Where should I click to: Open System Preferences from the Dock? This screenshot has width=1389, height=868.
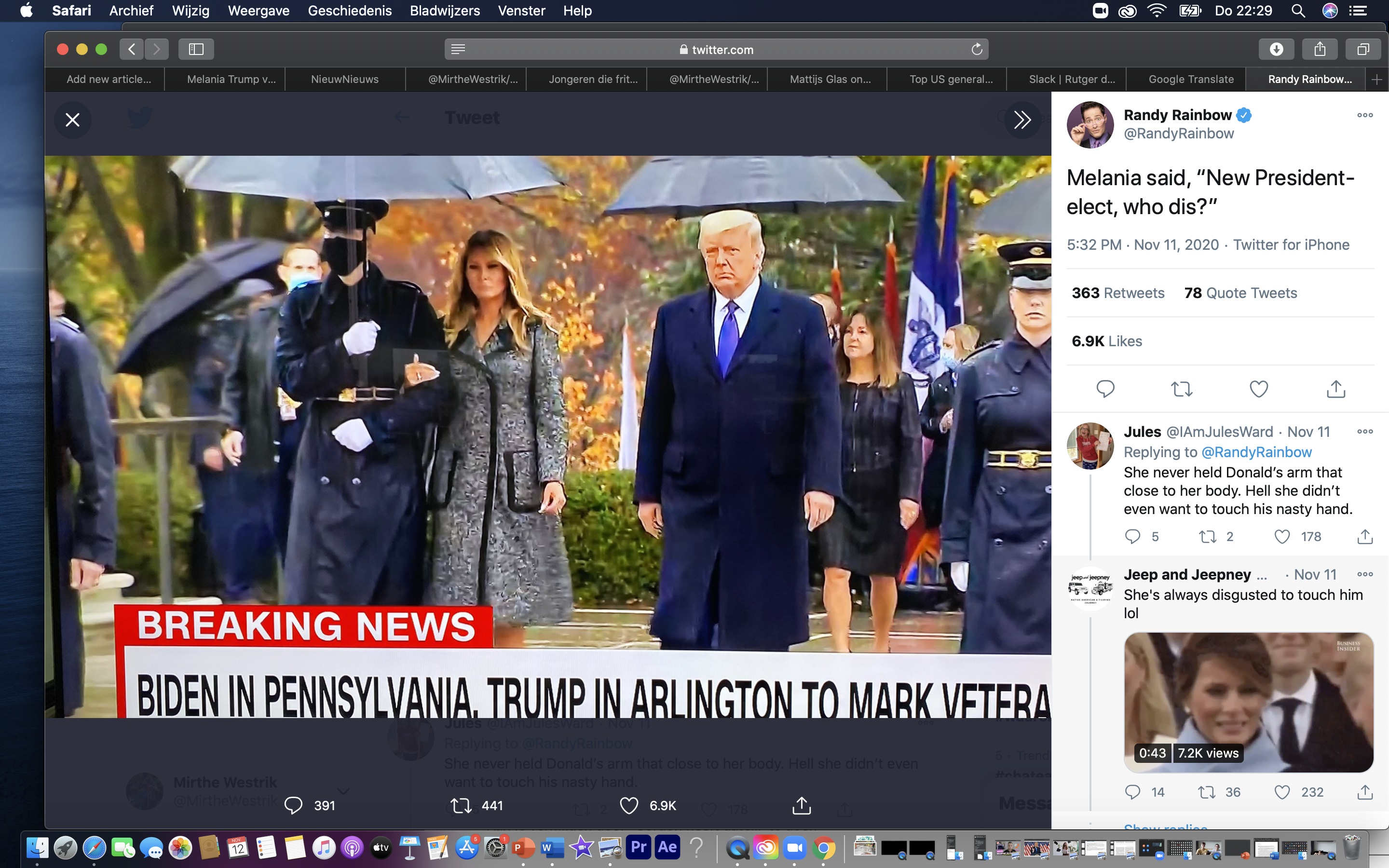pos(495,847)
